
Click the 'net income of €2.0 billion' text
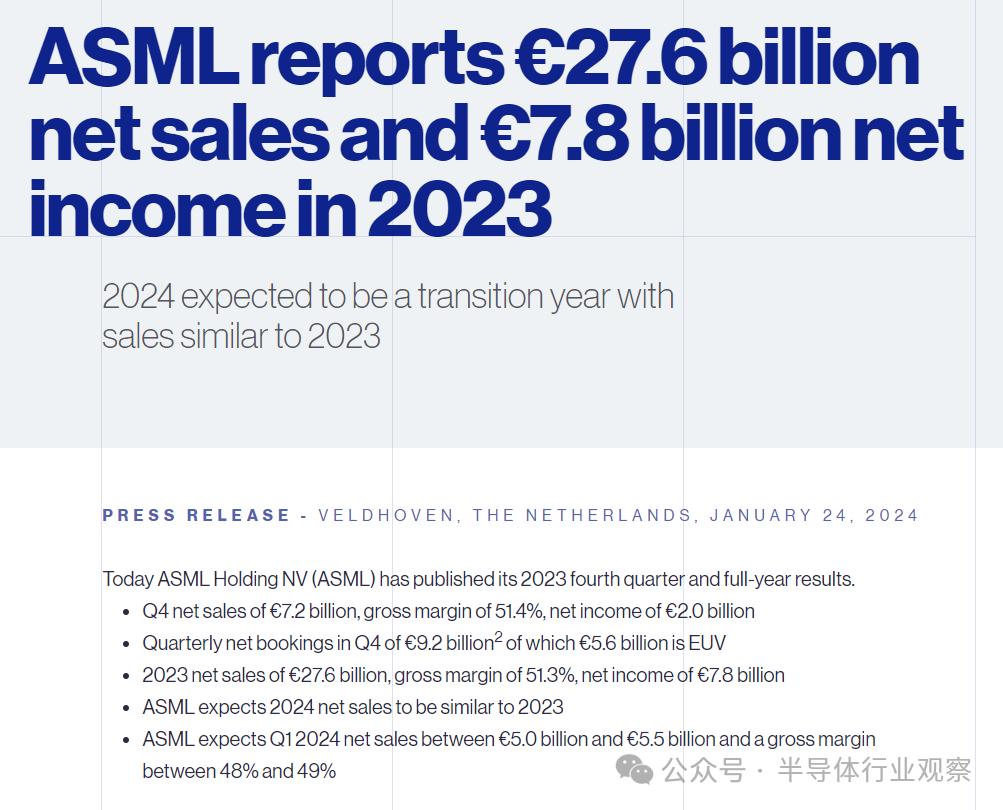tap(652, 611)
